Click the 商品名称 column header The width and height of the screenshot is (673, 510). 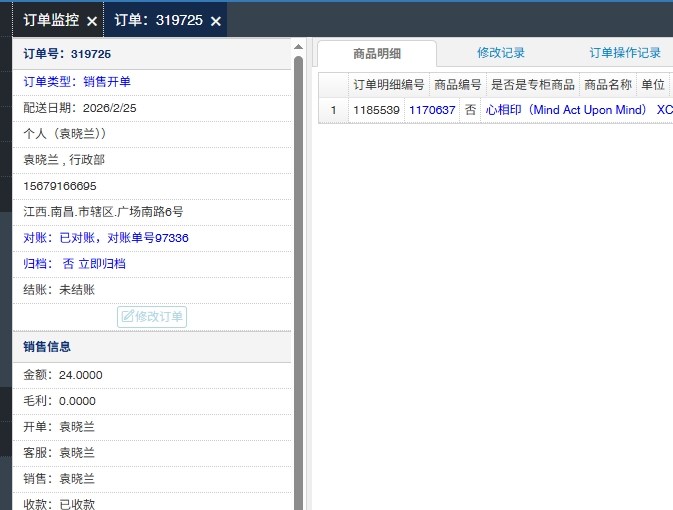coord(608,85)
